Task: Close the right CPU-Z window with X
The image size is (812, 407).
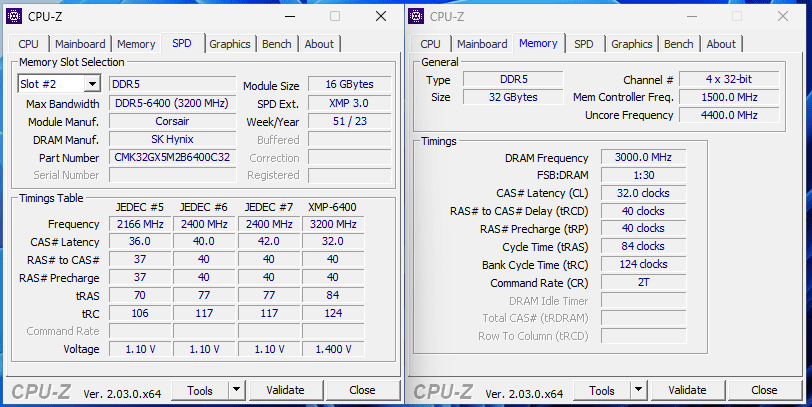Action: (x=783, y=16)
